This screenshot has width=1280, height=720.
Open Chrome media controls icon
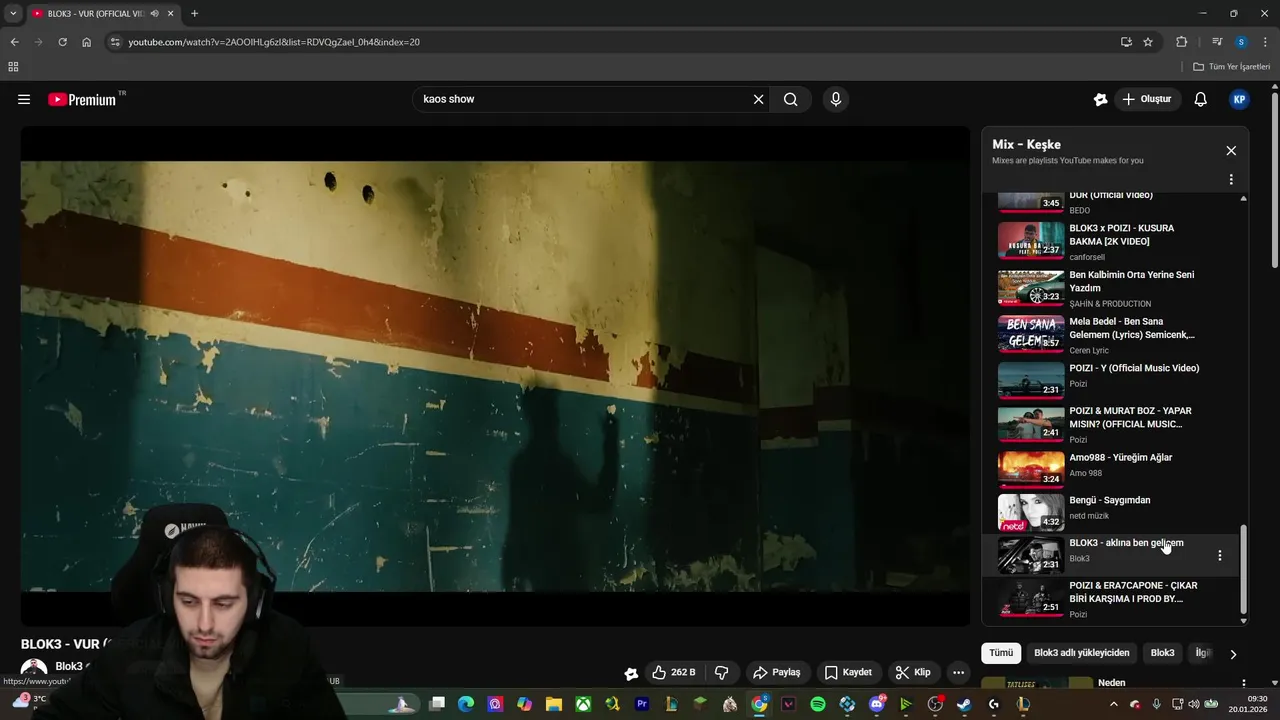1217,42
